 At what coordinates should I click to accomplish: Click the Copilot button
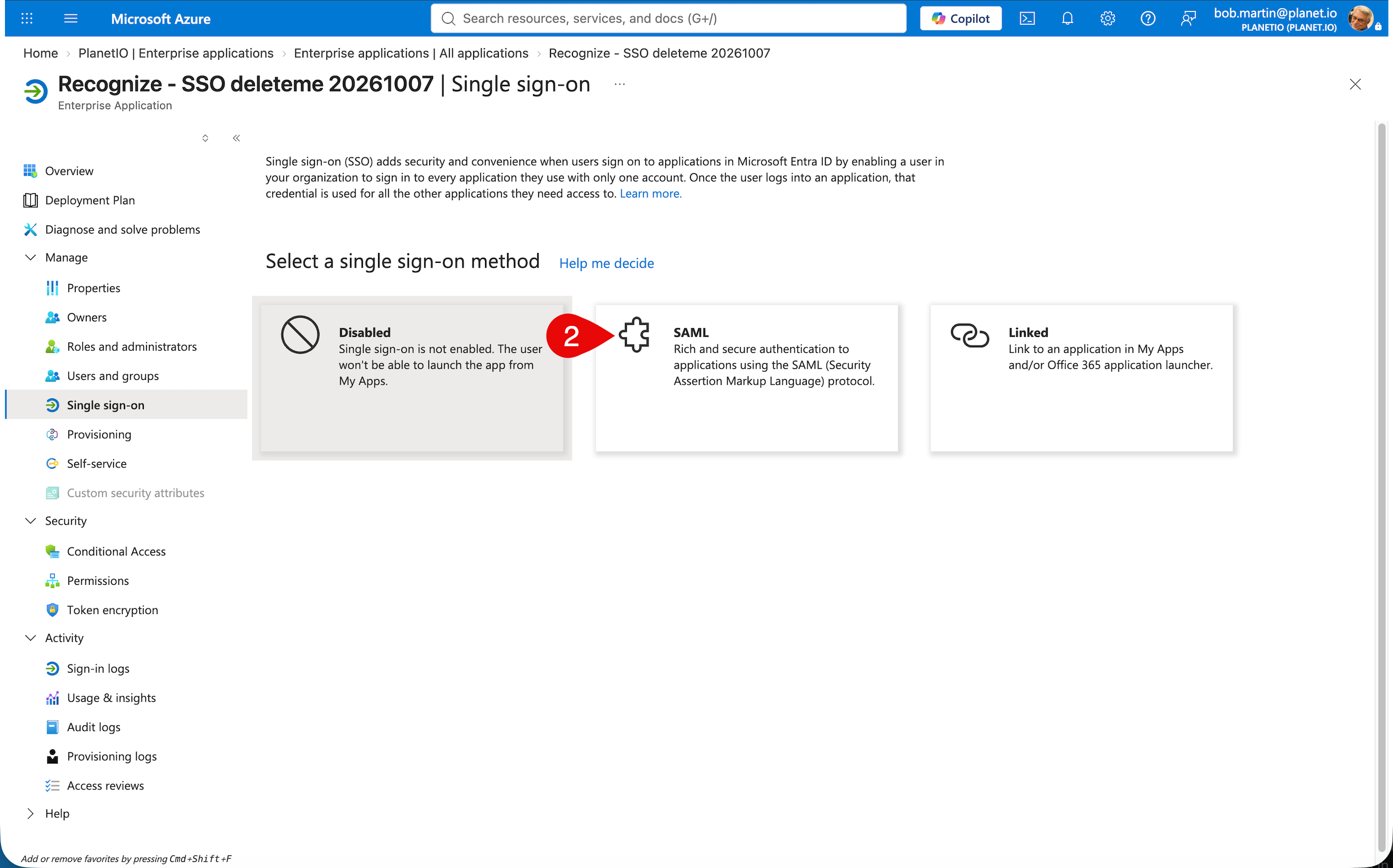pos(961,18)
